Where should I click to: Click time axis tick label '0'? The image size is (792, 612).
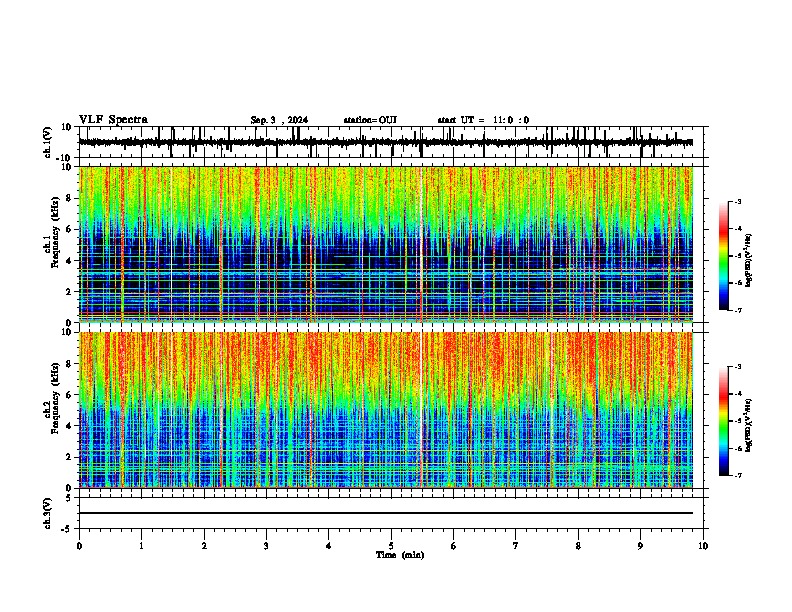79,546
